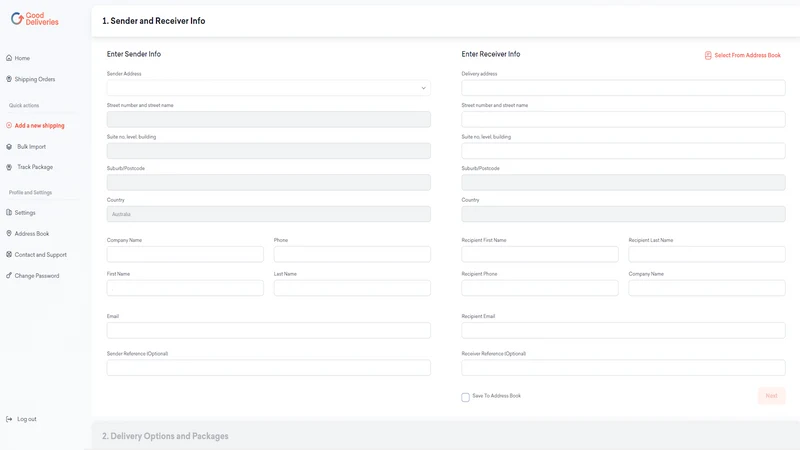Click the Add a new shipping plus icon
The height and width of the screenshot is (450, 800).
point(9,125)
